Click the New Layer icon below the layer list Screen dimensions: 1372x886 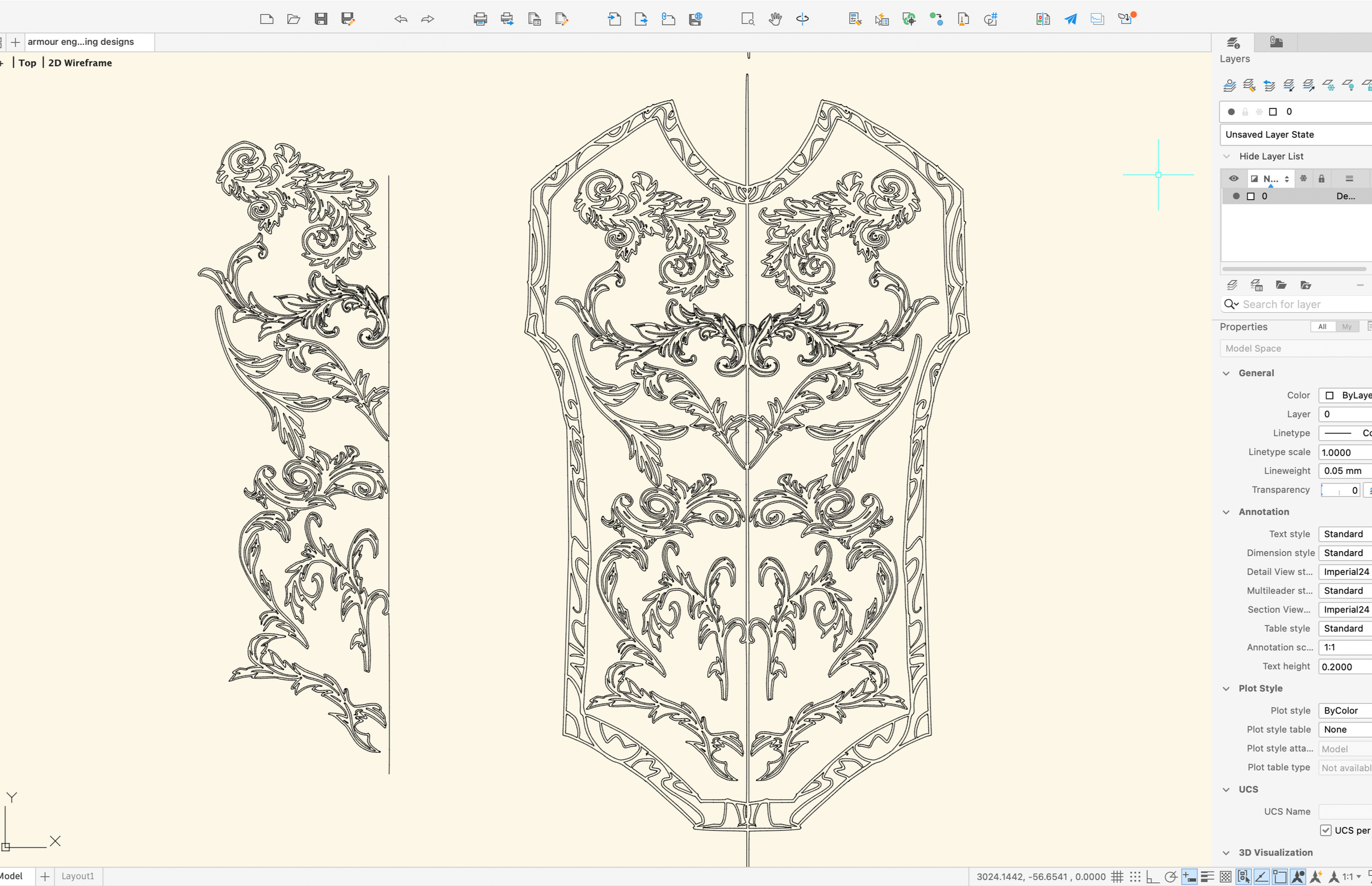coord(1232,285)
